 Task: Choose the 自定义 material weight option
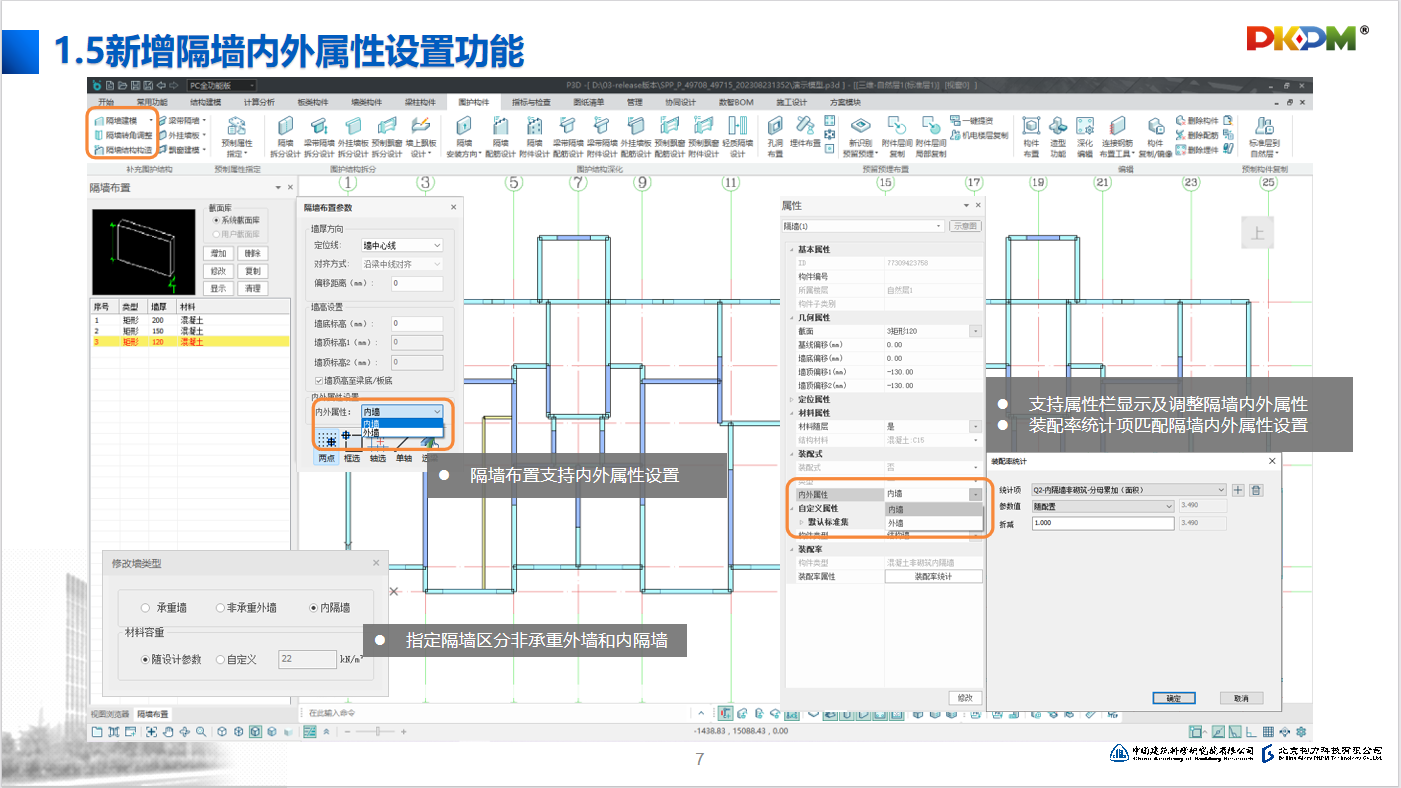click(x=221, y=659)
